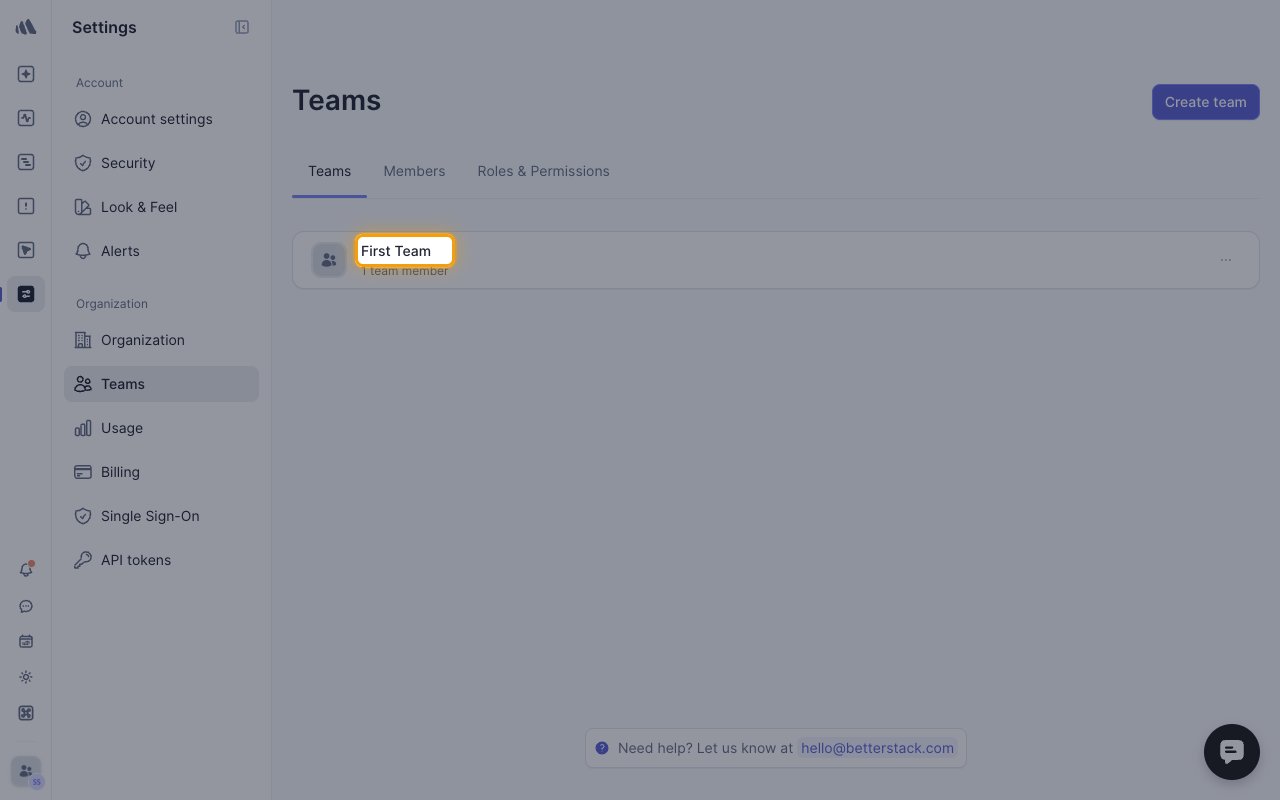Select Teams in the sidebar
The width and height of the screenshot is (1280, 800).
[x=161, y=384]
